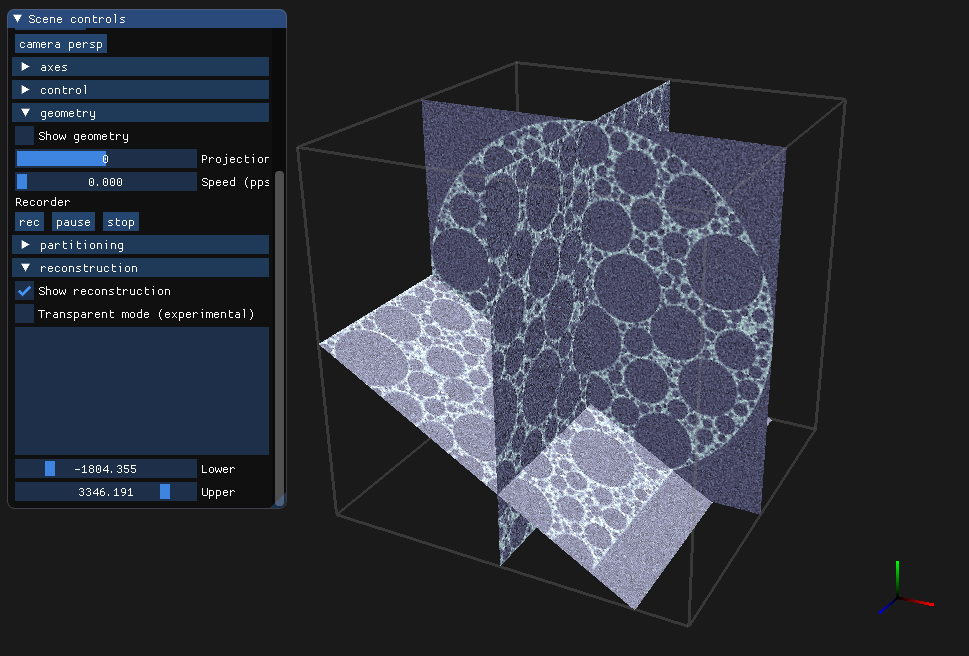The height and width of the screenshot is (656, 969).
Task: Collapse the geometry section
Action: (26, 113)
